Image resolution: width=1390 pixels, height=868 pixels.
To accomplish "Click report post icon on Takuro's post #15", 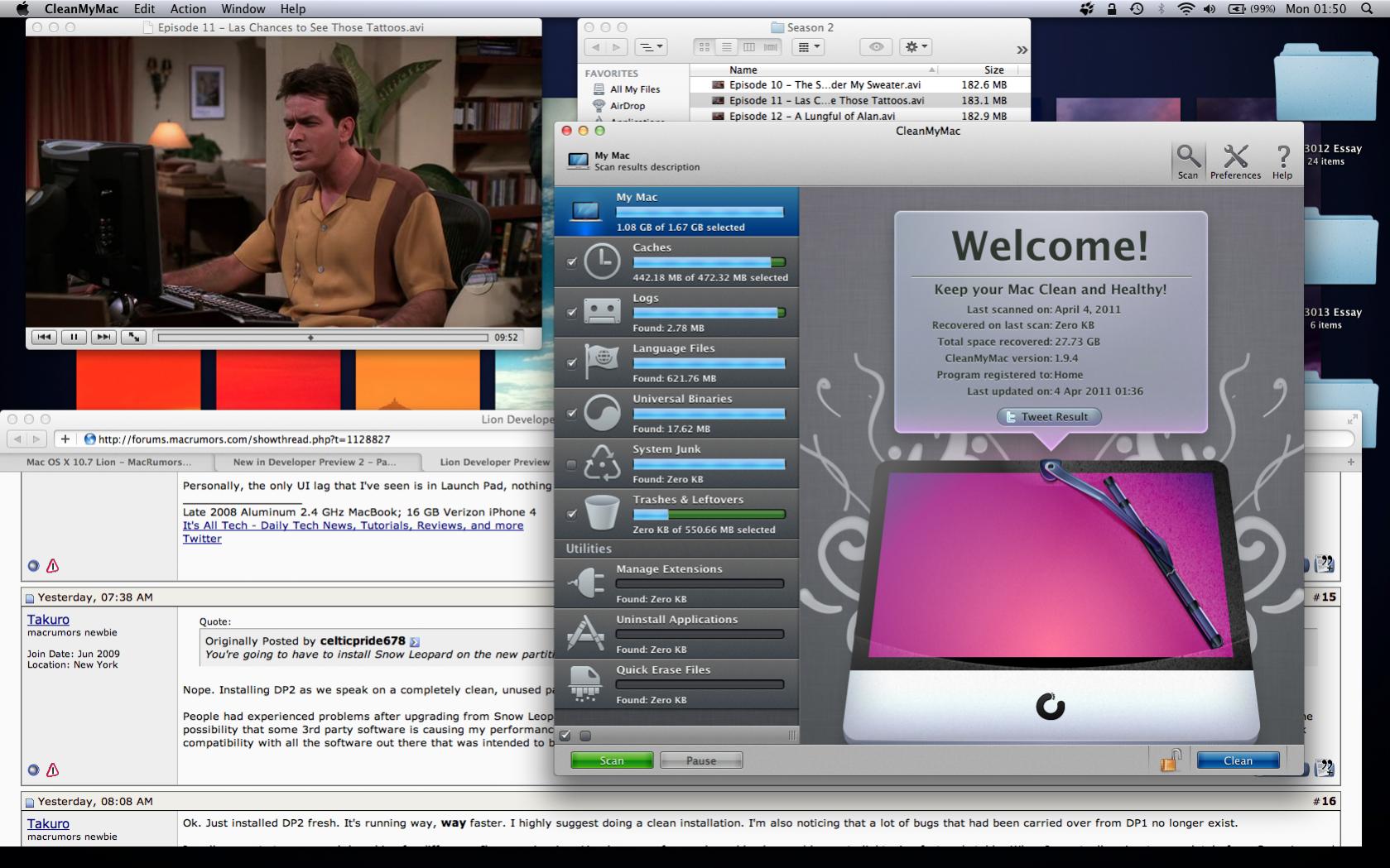I will (52, 770).
